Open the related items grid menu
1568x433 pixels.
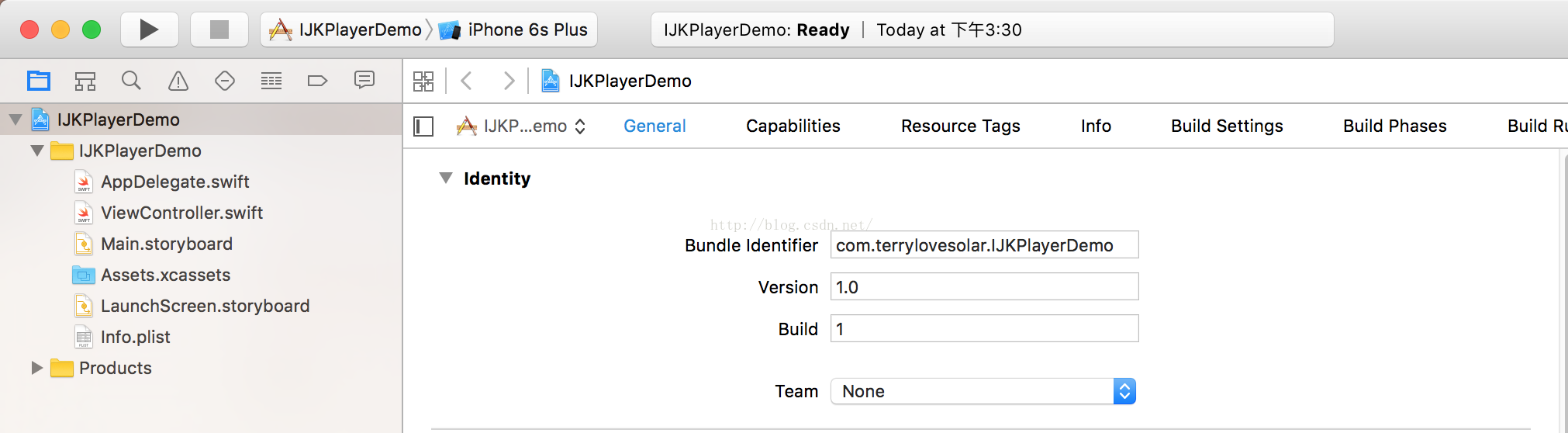pyautogui.click(x=423, y=81)
